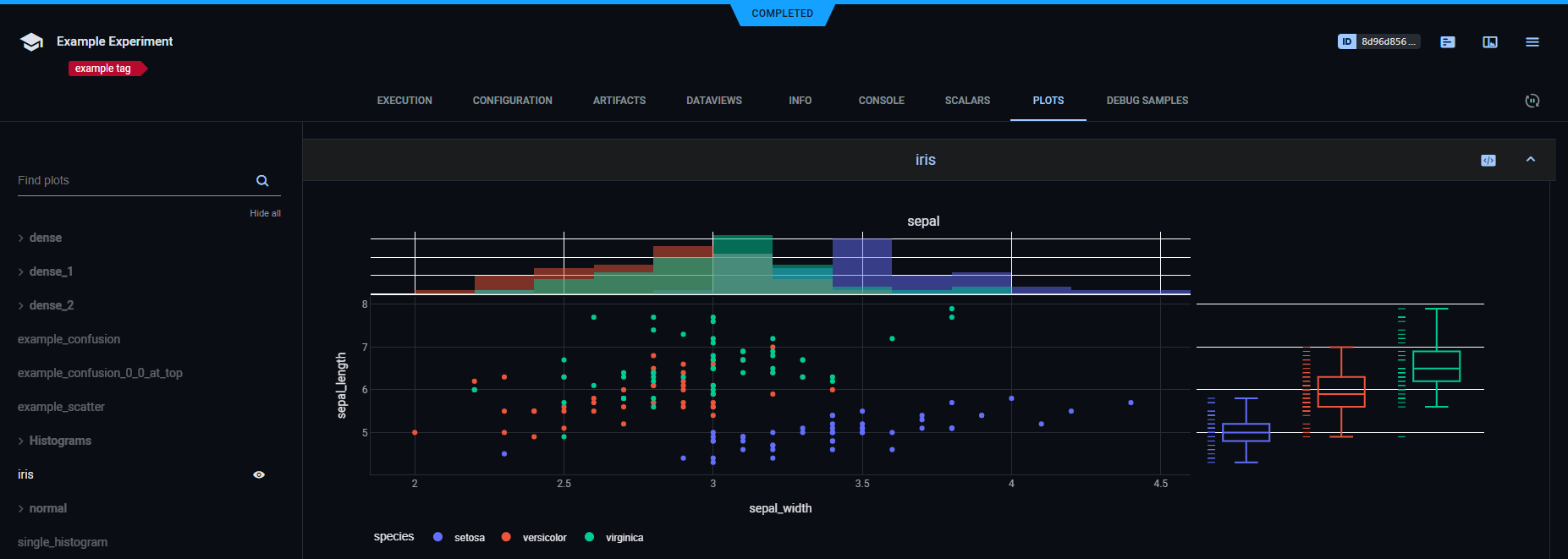Click the example tag label

tap(103, 69)
